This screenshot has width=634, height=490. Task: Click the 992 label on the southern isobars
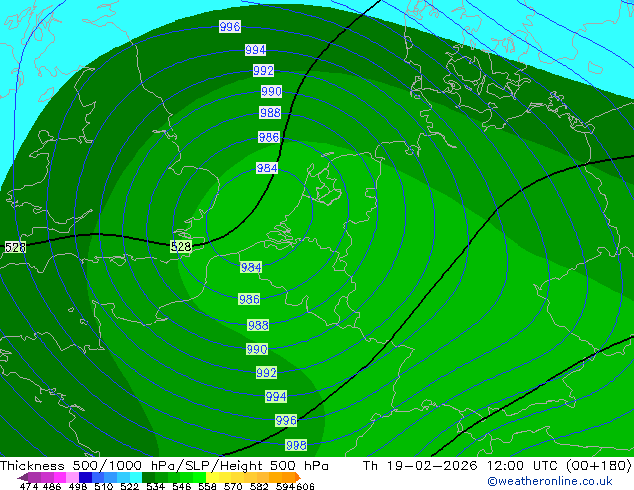pyautogui.click(x=266, y=373)
